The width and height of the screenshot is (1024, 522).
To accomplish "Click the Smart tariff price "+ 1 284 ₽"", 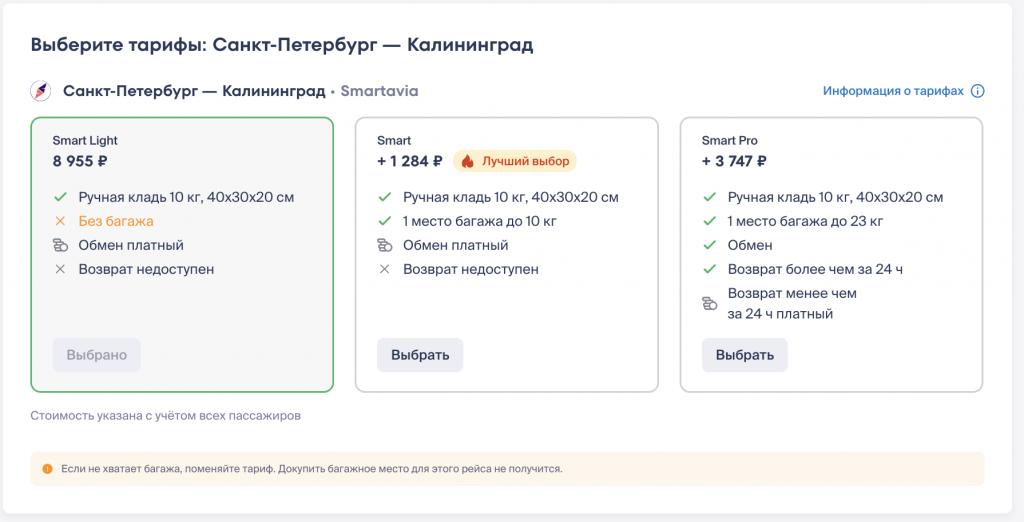I will click(409, 161).
